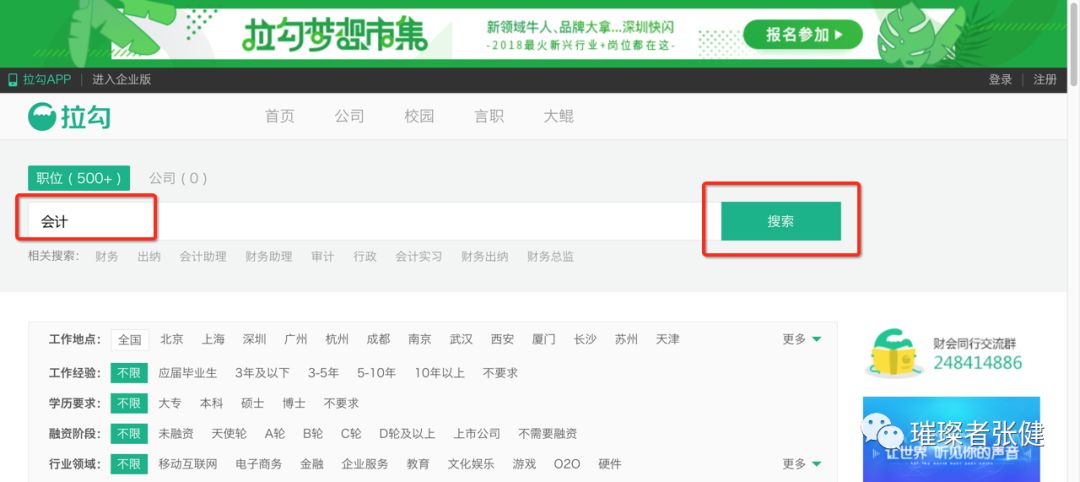Select 不限 for 融资阶段

[129, 434]
